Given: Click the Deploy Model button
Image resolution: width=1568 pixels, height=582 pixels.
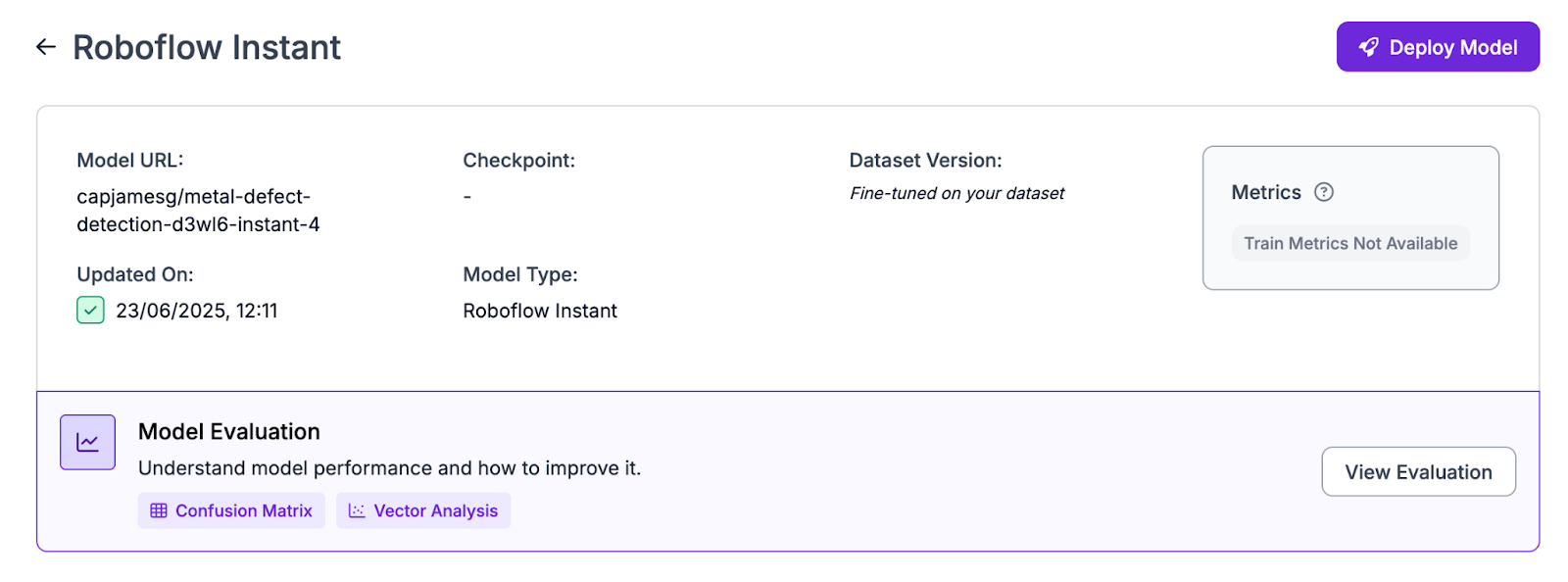Looking at the screenshot, I should point(1438,47).
